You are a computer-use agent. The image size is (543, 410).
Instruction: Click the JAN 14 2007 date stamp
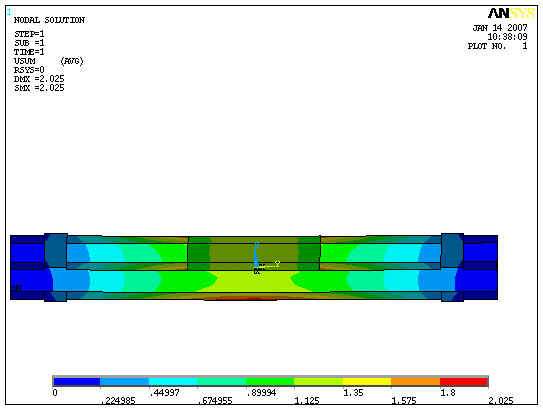500,28
